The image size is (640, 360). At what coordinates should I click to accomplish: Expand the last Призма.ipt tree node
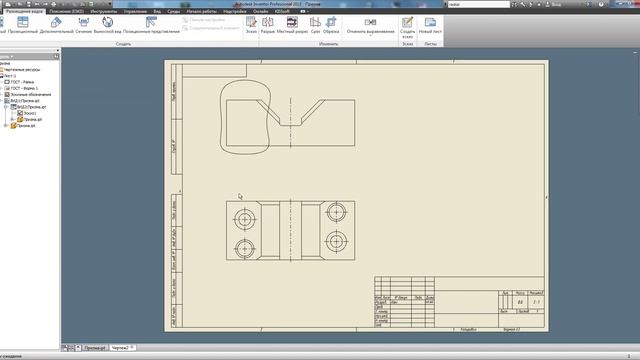(6, 126)
